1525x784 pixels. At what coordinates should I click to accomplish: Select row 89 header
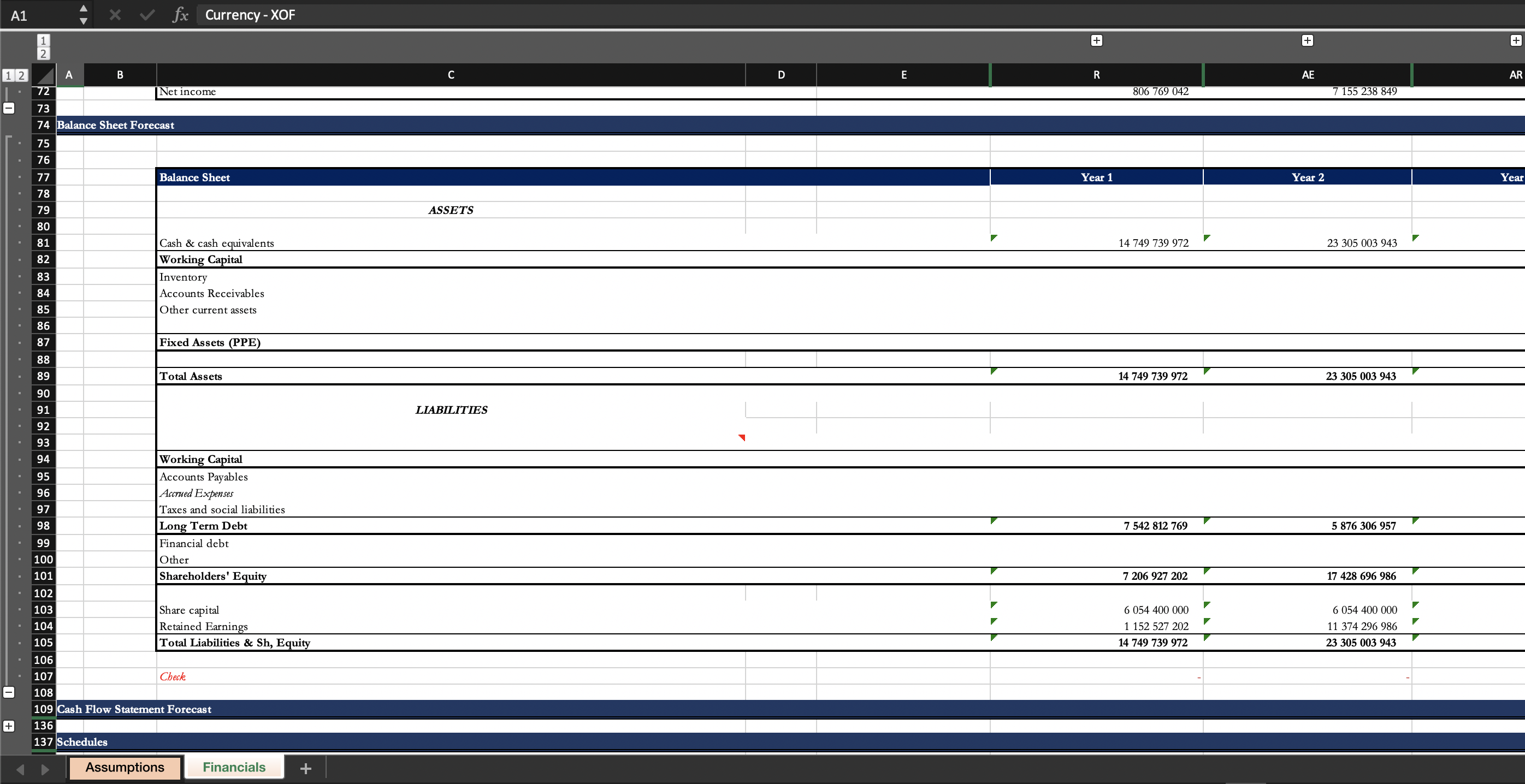(x=43, y=376)
